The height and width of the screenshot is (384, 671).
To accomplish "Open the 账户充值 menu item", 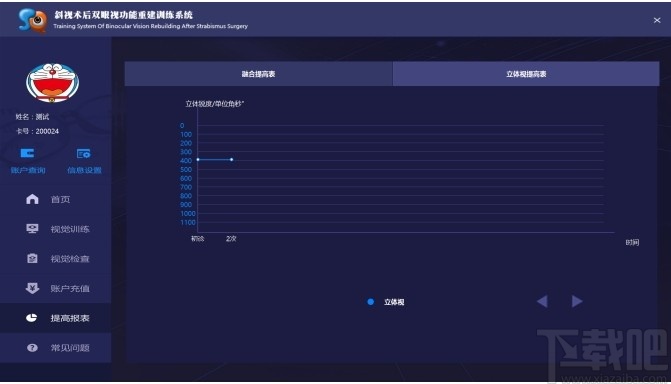I will coord(56,288).
